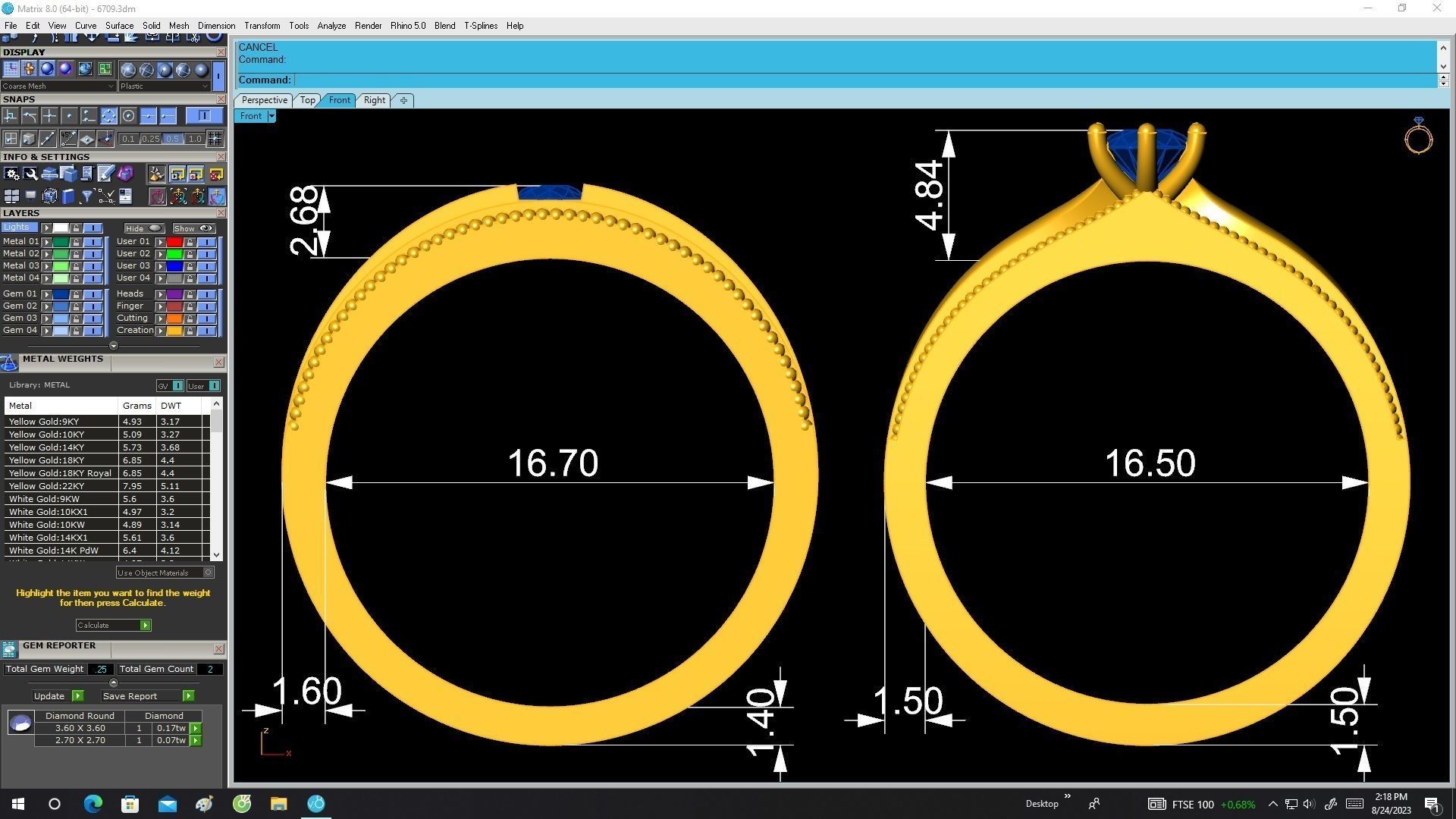This screenshot has width=1456, height=819.
Task: Open the Analyze menu
Action: [331, 26]
